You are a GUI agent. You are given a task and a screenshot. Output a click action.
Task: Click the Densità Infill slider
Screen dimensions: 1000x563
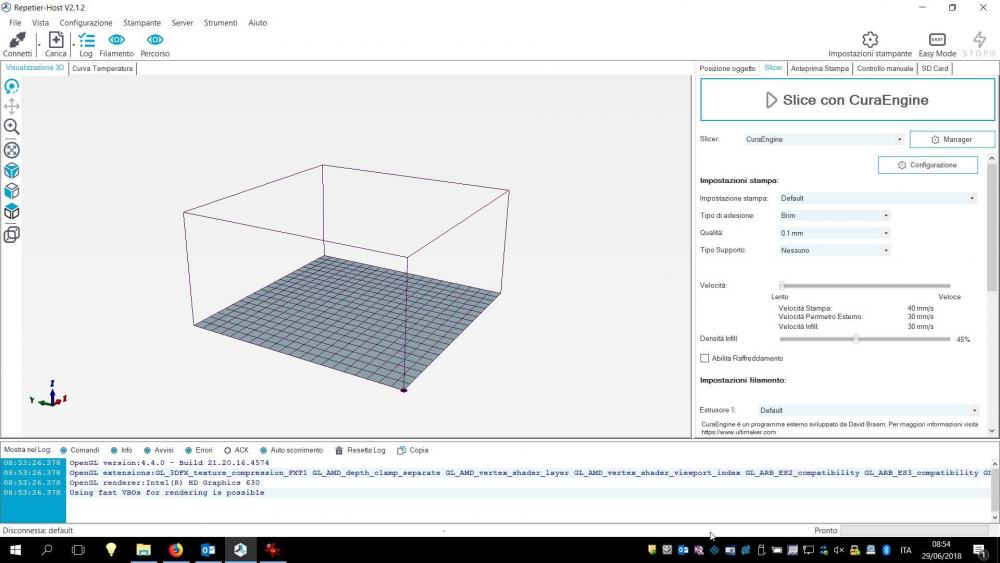click(x=856, y=339)
